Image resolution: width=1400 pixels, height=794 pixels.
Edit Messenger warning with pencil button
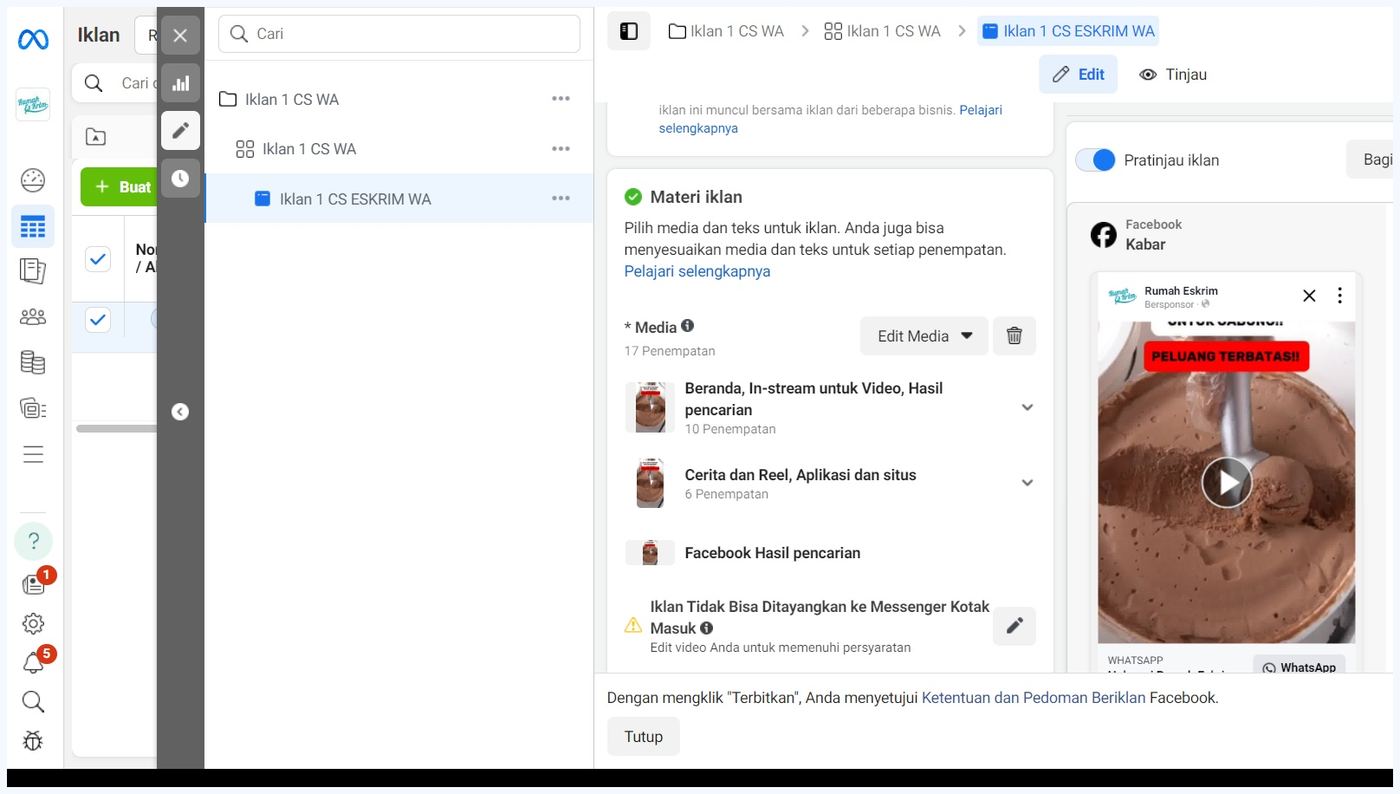1014,626
